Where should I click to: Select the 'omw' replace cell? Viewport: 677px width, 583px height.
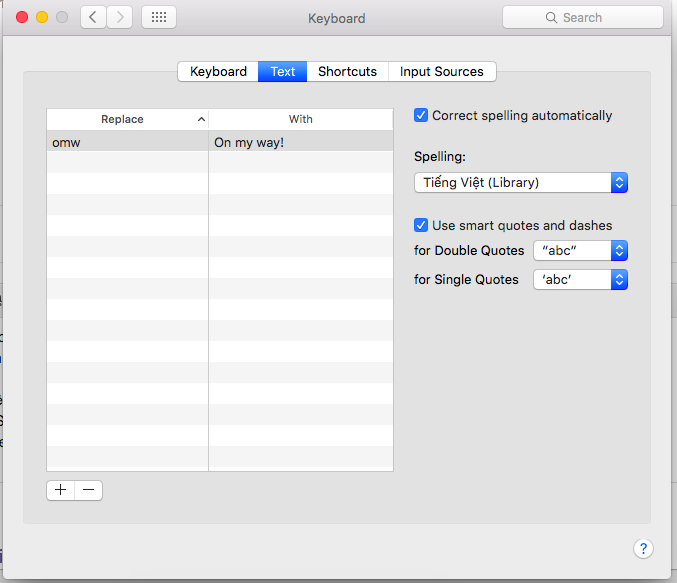127,142
